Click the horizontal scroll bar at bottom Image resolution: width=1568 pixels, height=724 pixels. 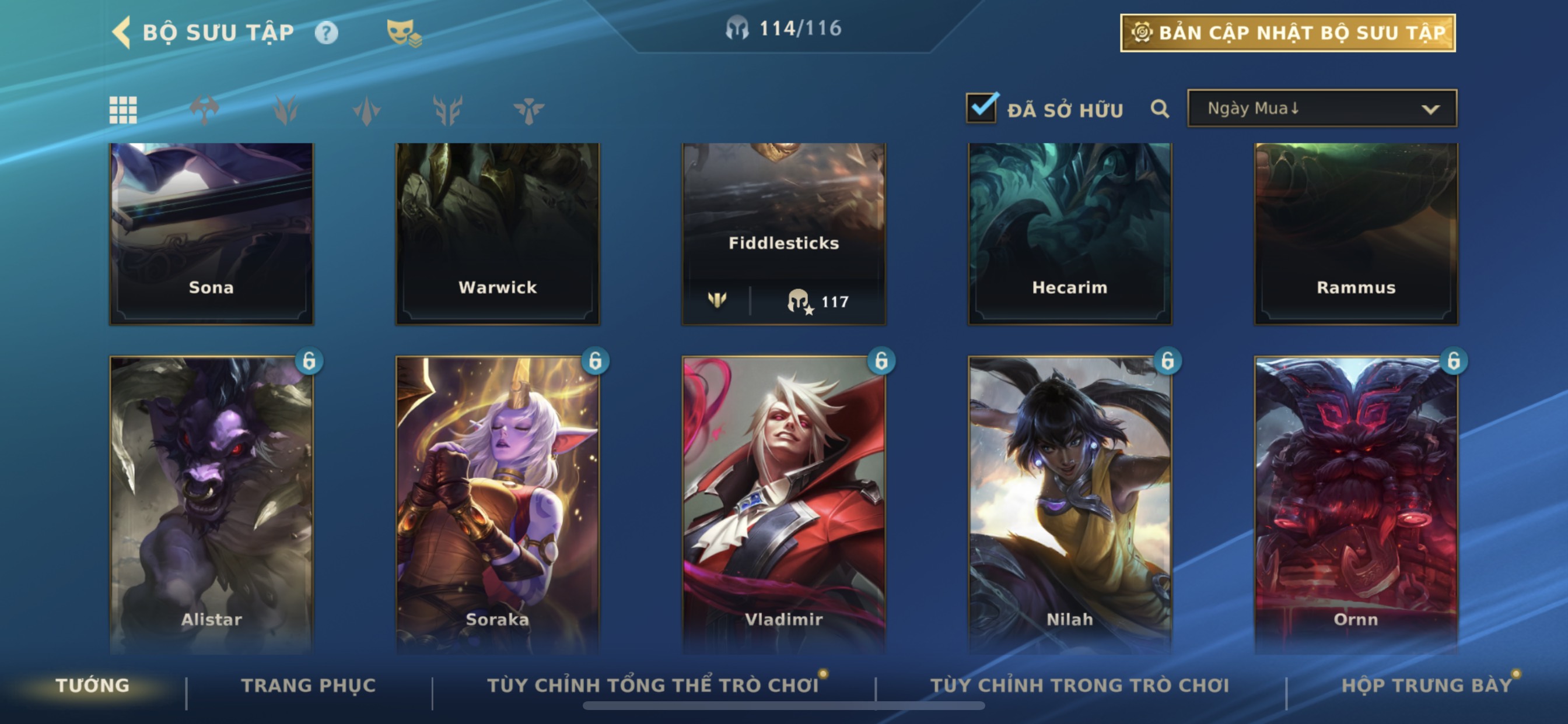(783, 706)
